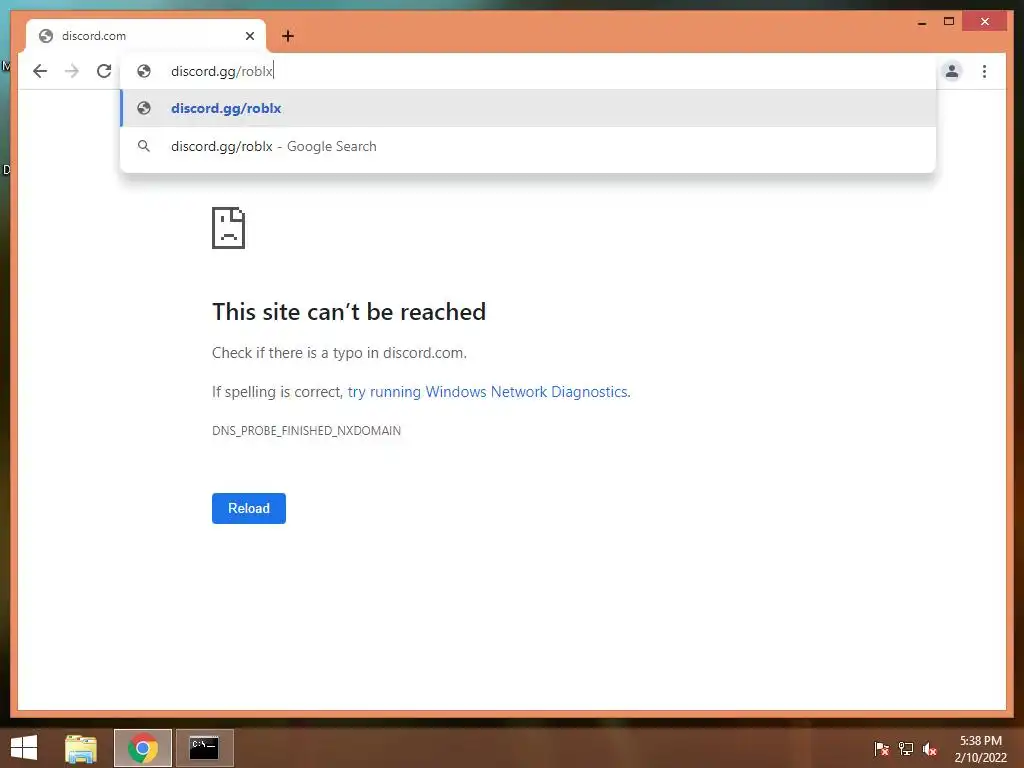
Task: Minimize the Chrome window
Action: [921, 22]
